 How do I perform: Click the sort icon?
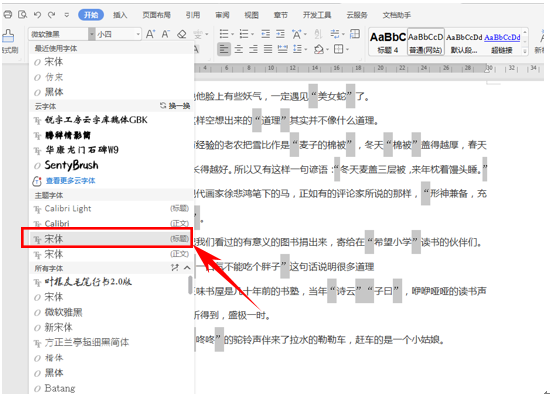(x=318, y=34)
